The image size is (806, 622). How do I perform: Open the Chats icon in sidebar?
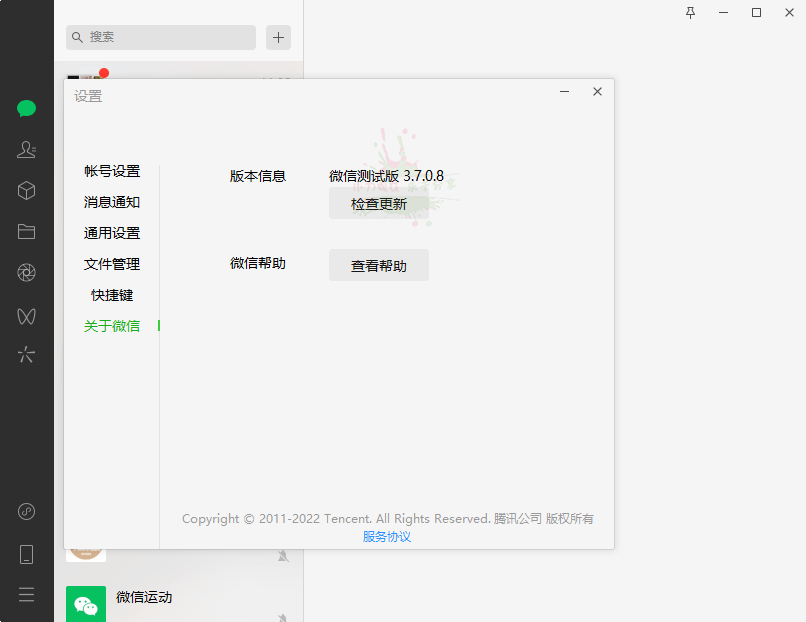27,109
